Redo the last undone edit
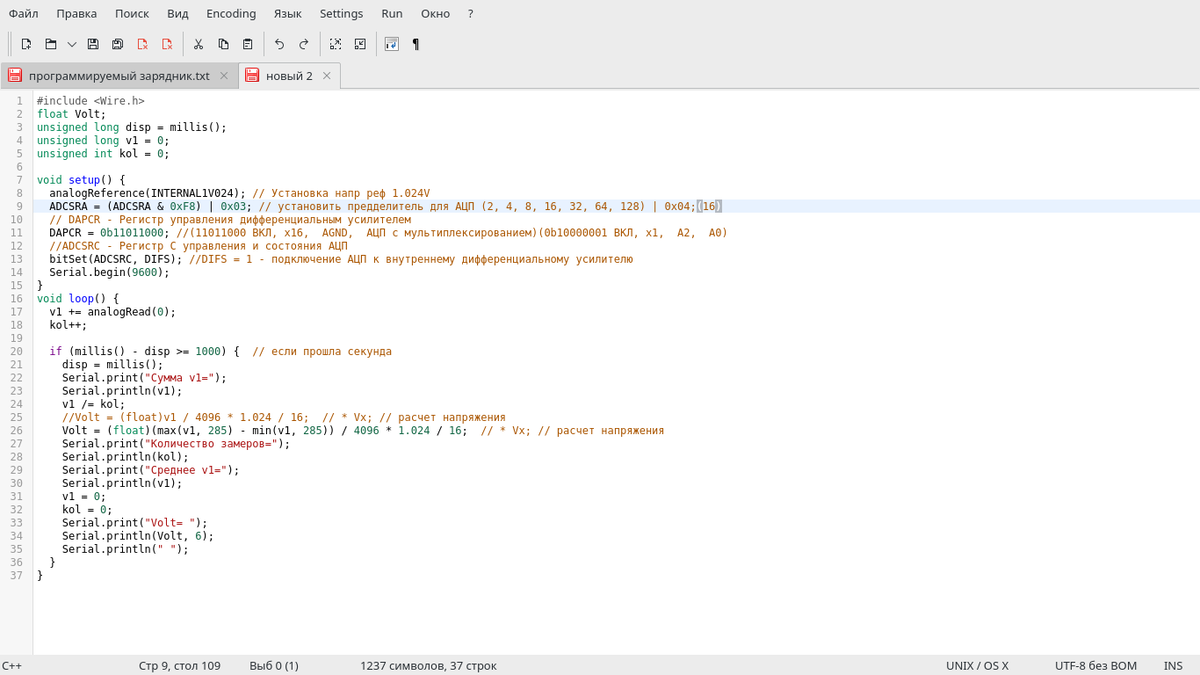The image size is (1200, 675). (x=304, y=44)
